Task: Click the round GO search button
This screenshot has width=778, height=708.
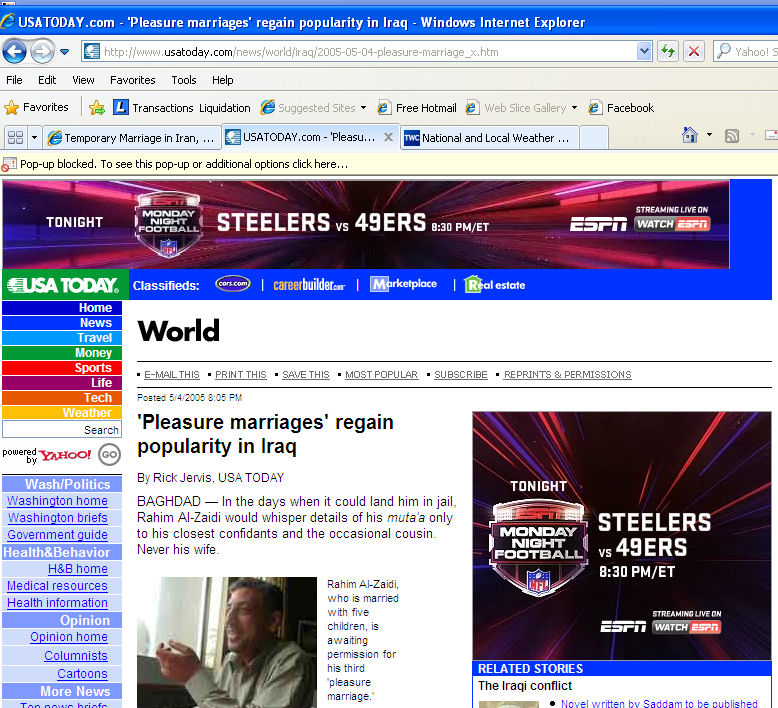Action: point(109,454)
